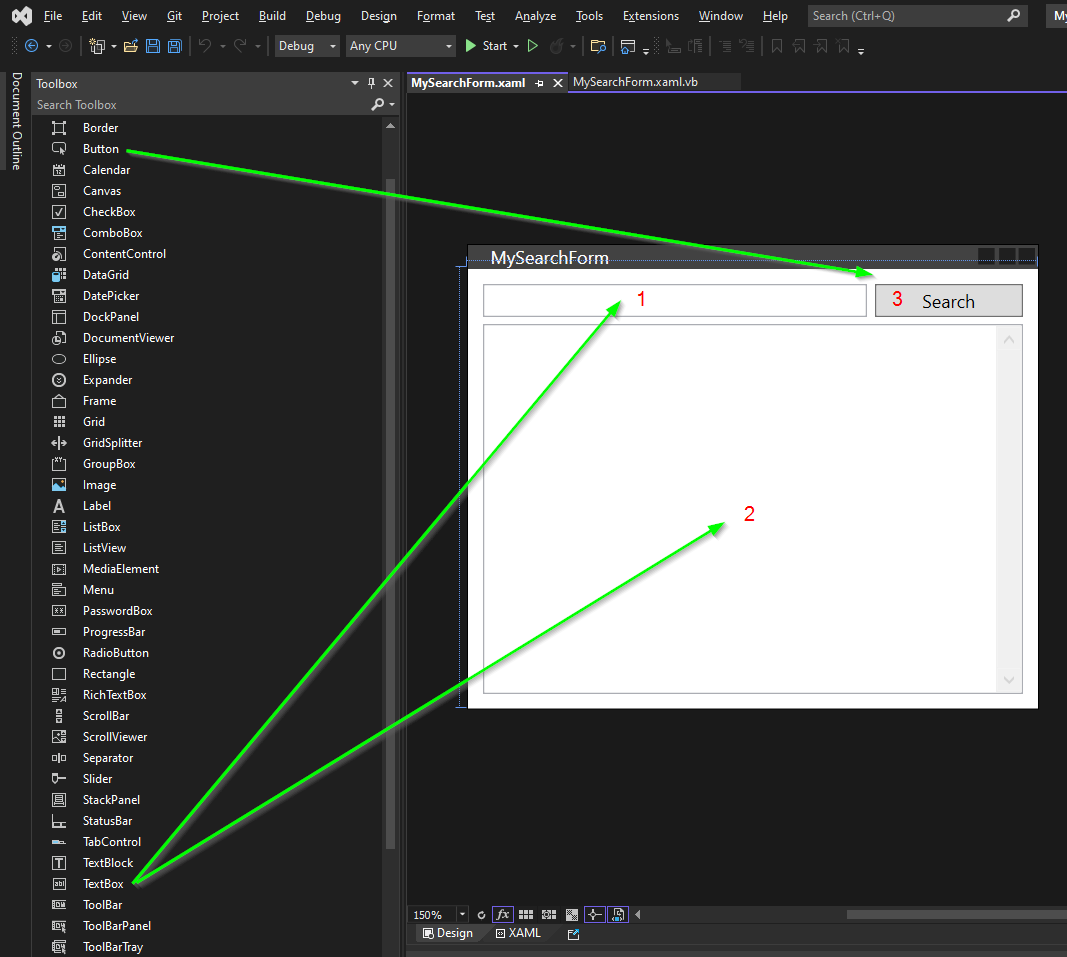
Task: Toggle the effects (fx) designer button
Action: coord(503,914)
